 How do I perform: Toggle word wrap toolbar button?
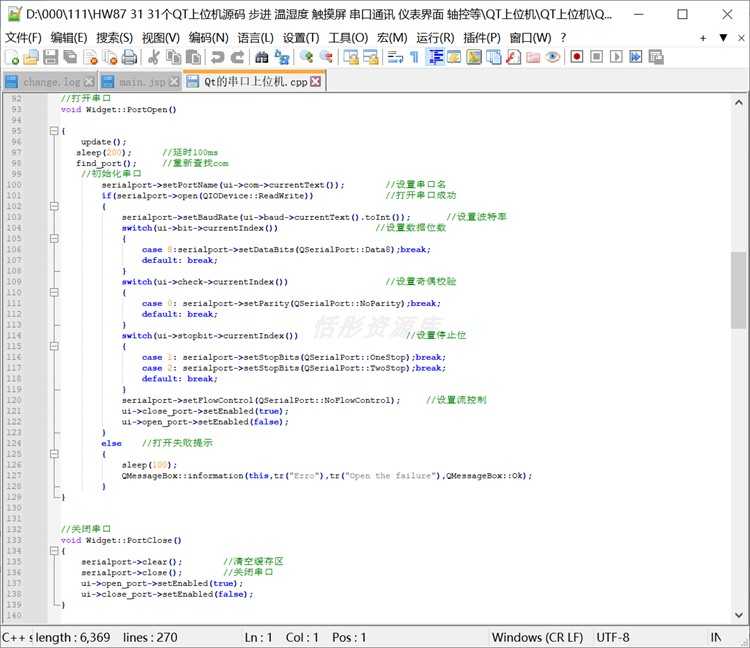pyautogui.click(x=395, y=57)
